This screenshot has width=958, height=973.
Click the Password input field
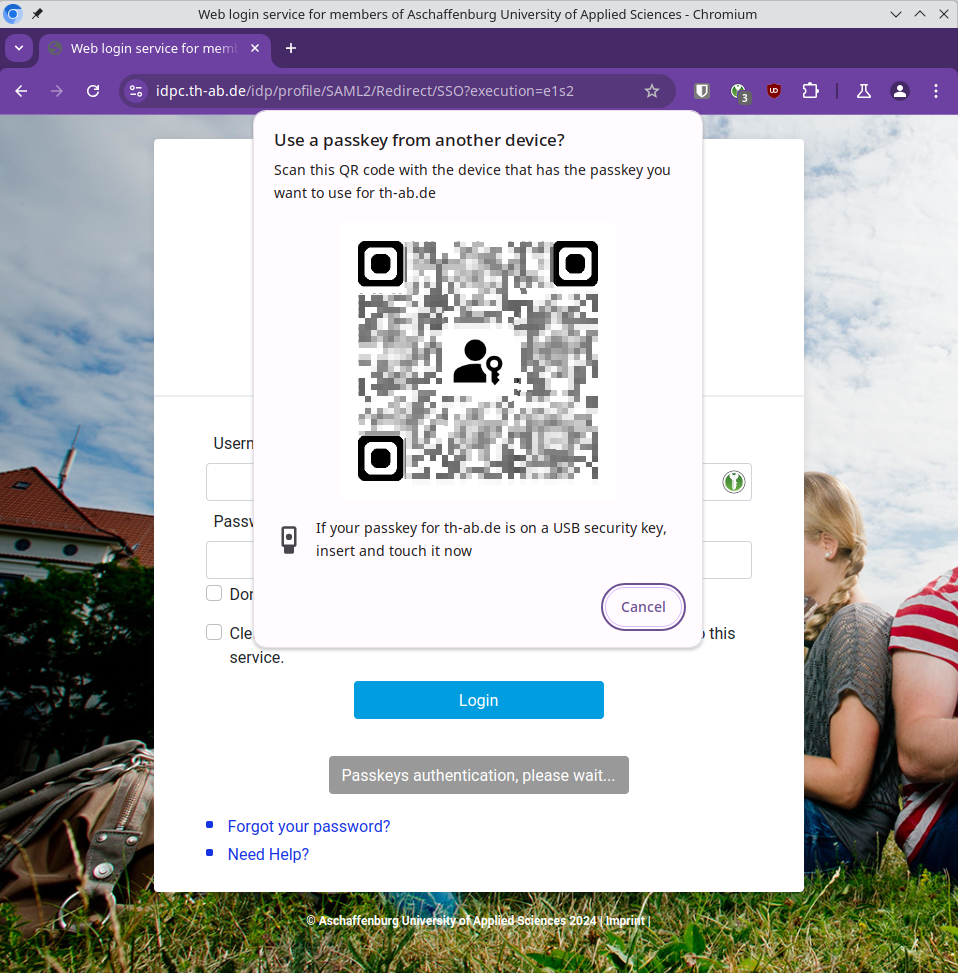[x=478, y=560]
